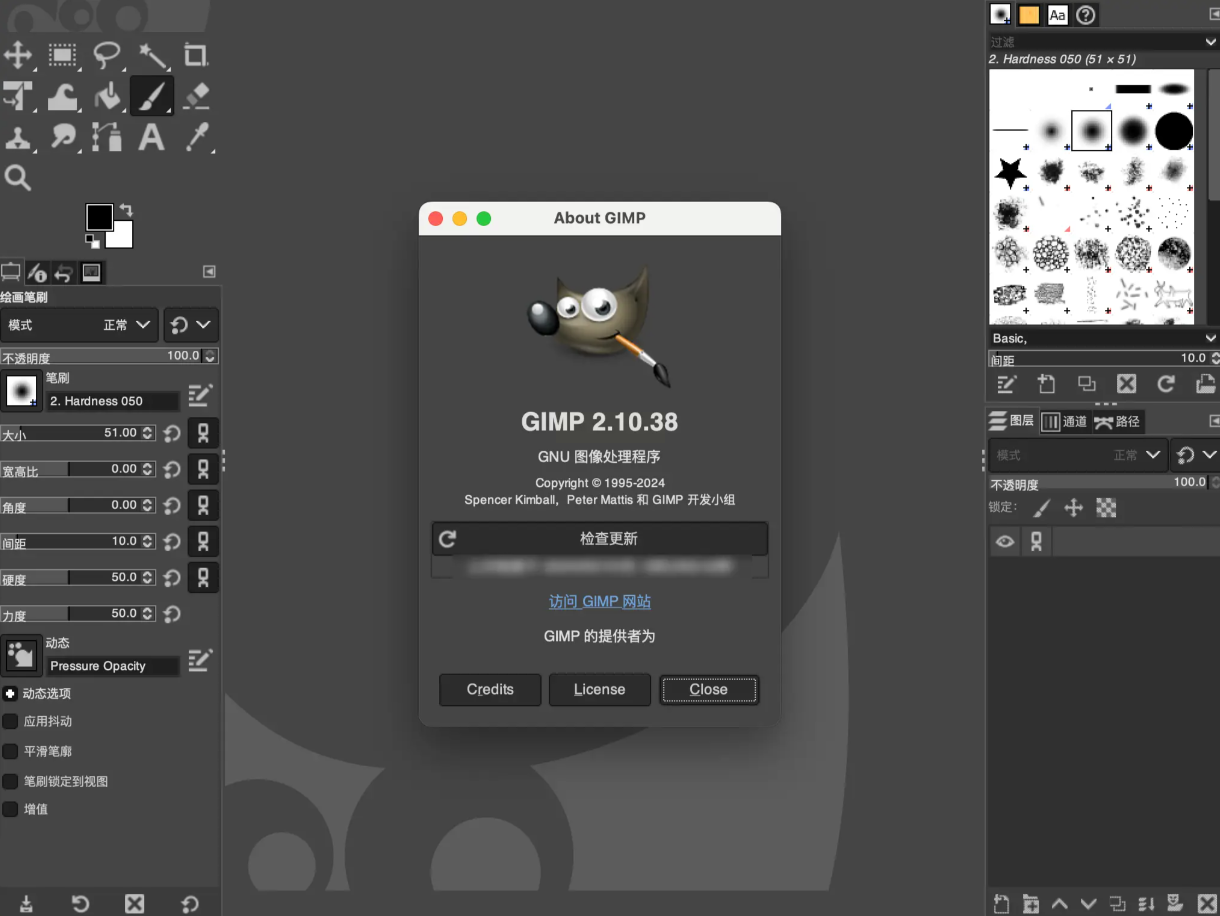Edit the brush next to Hardness 050 field
The width and height of the screenshot is (1220, 916).
(x=200, y=395)
